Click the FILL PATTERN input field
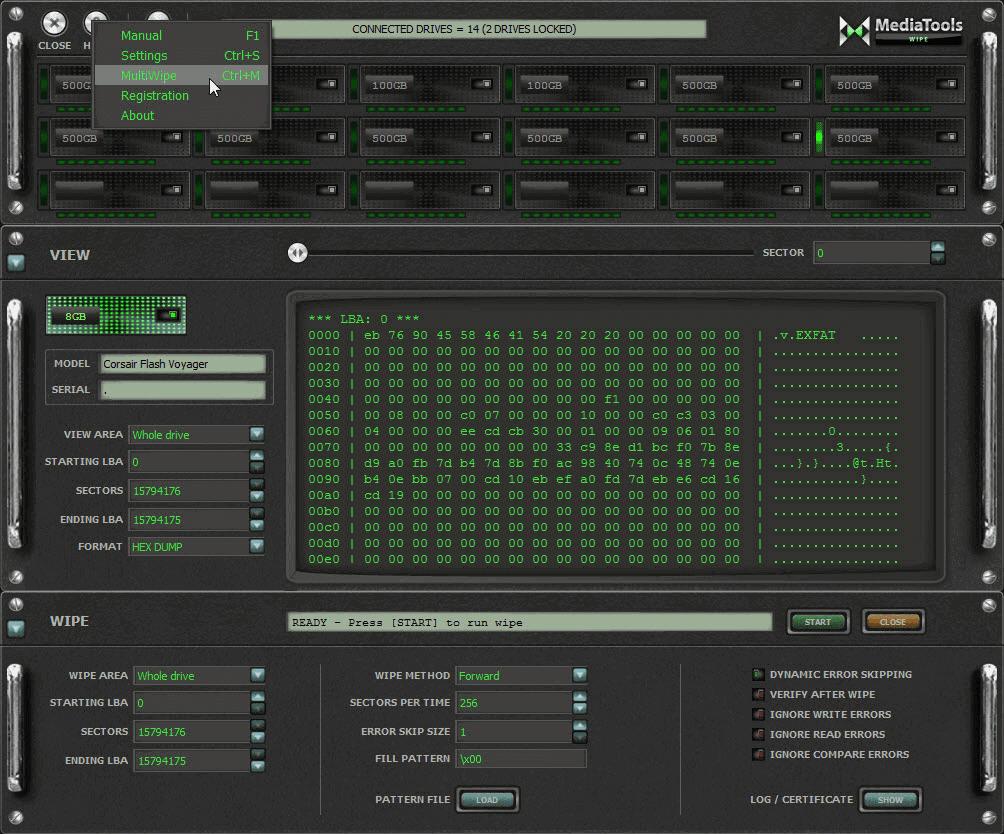The image size is (1004, 834). 520,758
